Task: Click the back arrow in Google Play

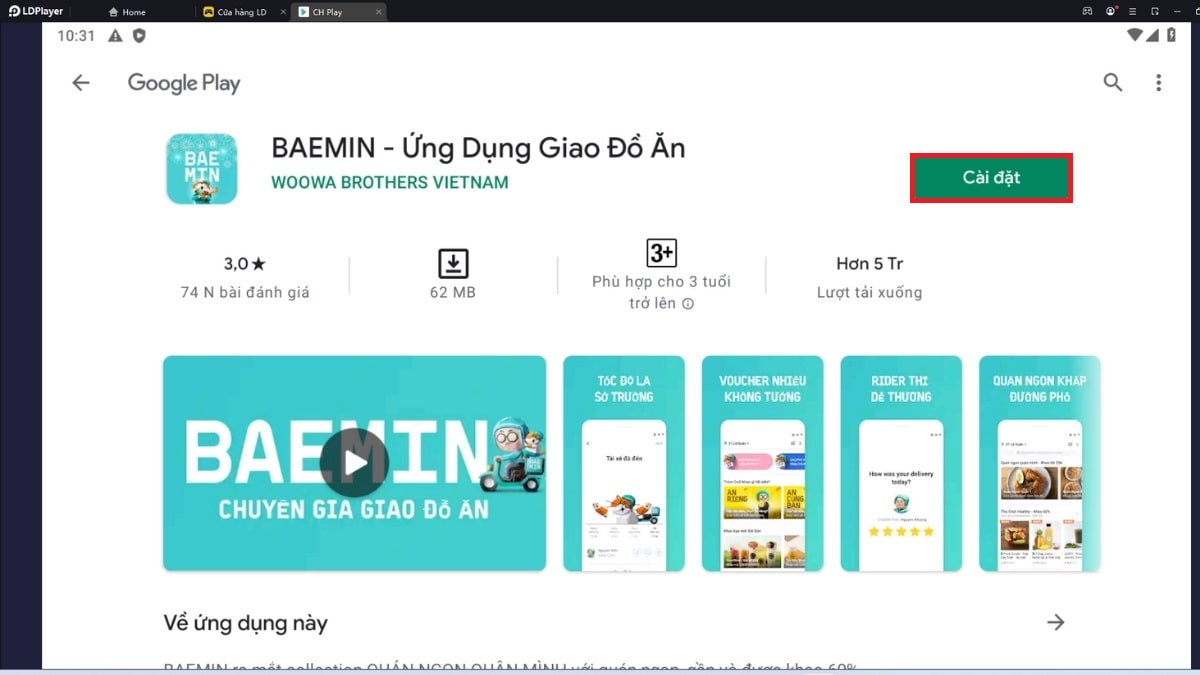Action: pyautogui.click(x=80, y=83)
